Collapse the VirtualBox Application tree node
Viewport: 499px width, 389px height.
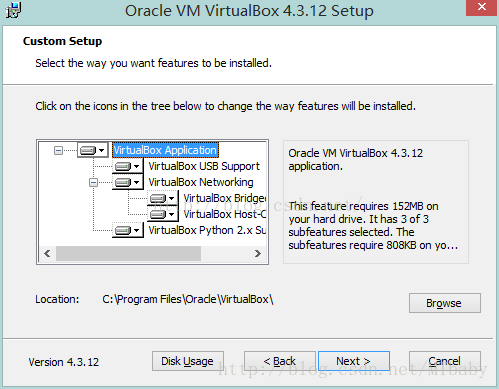[x=58, y=151]
